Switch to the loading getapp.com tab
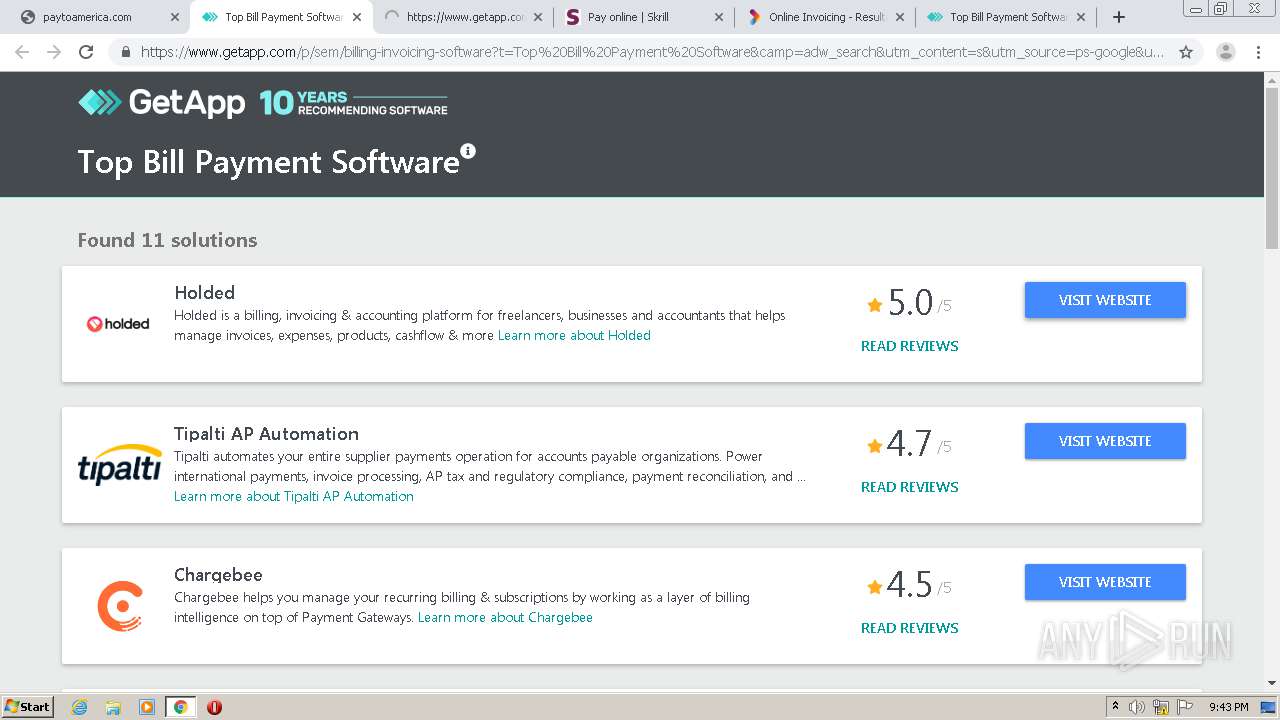 [463, 17]
